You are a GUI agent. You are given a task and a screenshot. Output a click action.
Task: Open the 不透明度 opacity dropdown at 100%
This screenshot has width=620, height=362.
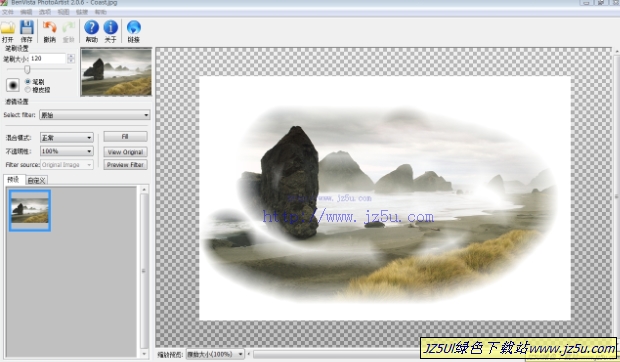pos(66,151)
